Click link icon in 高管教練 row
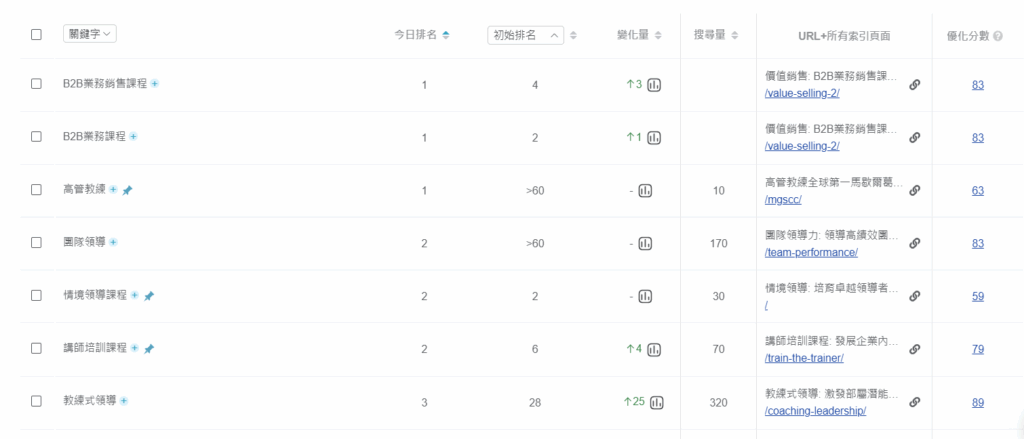This screenshot has width=1024, height=439. coord(915,190)
